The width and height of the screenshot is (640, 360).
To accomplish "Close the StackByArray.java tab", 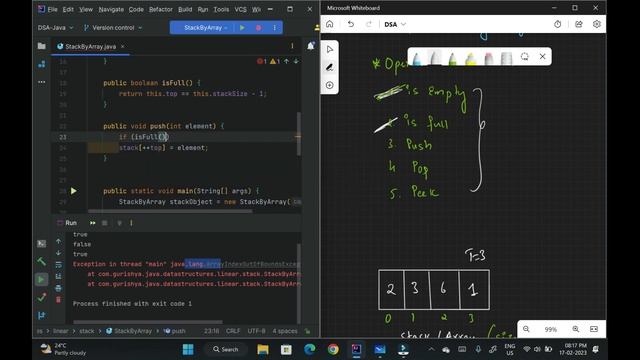I will click(122, 47).
